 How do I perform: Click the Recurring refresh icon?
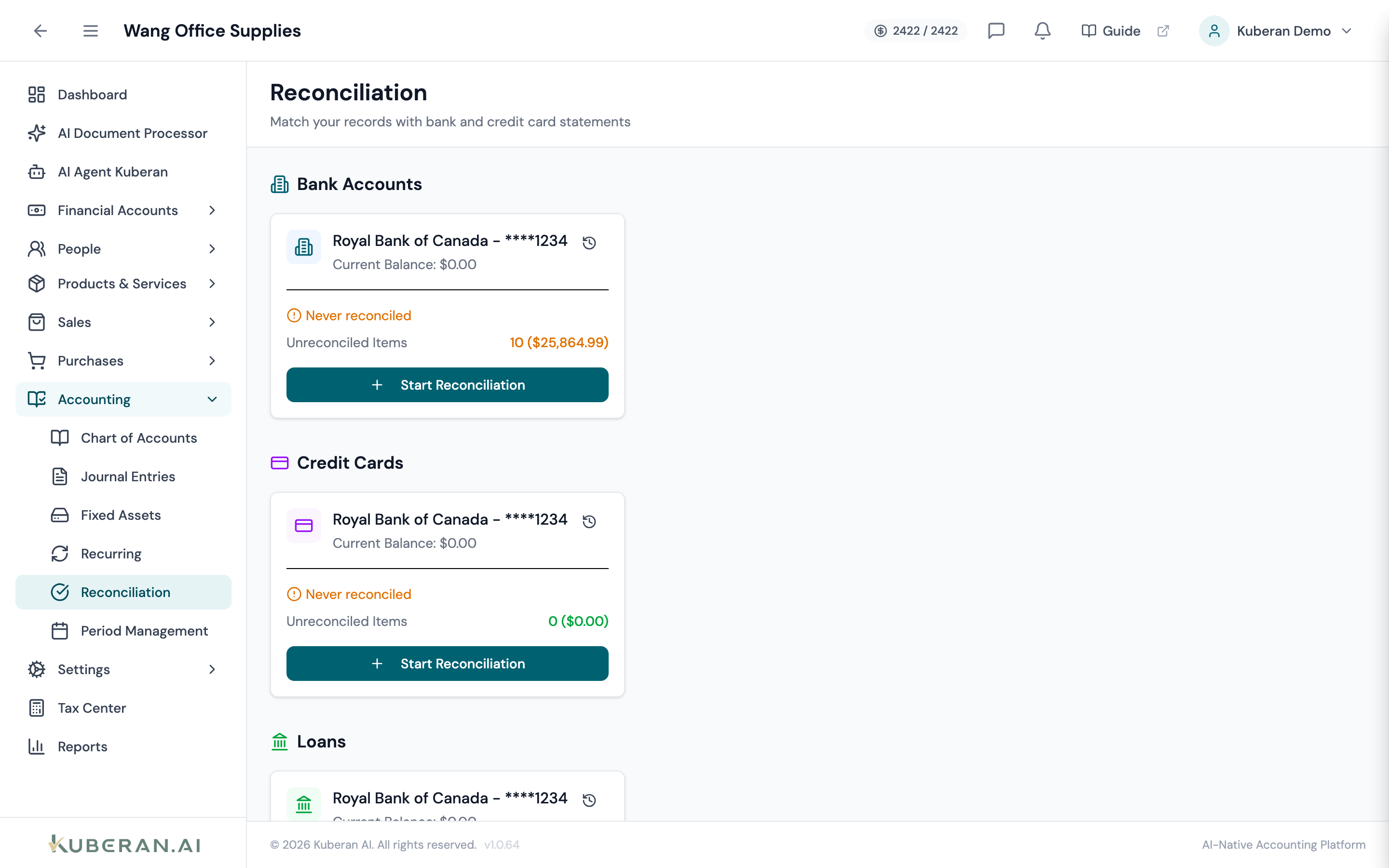click(x=60, y=554)
